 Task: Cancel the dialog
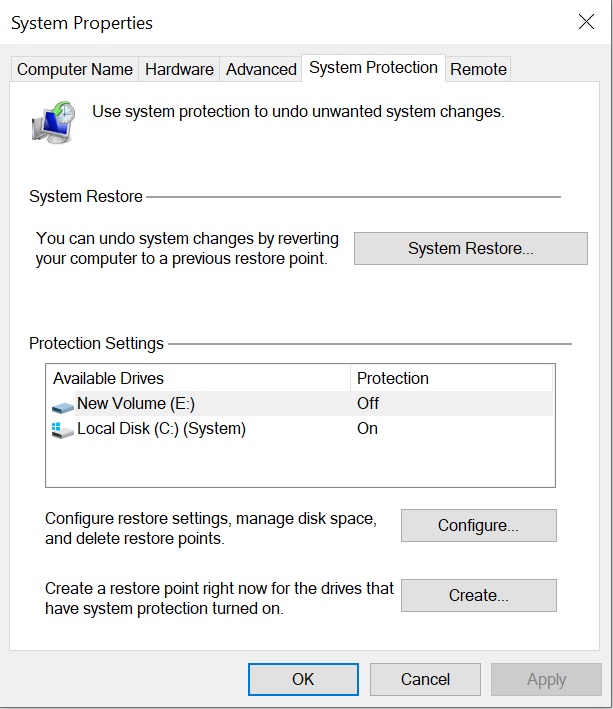pyautogui.click(x=425, y=679)
